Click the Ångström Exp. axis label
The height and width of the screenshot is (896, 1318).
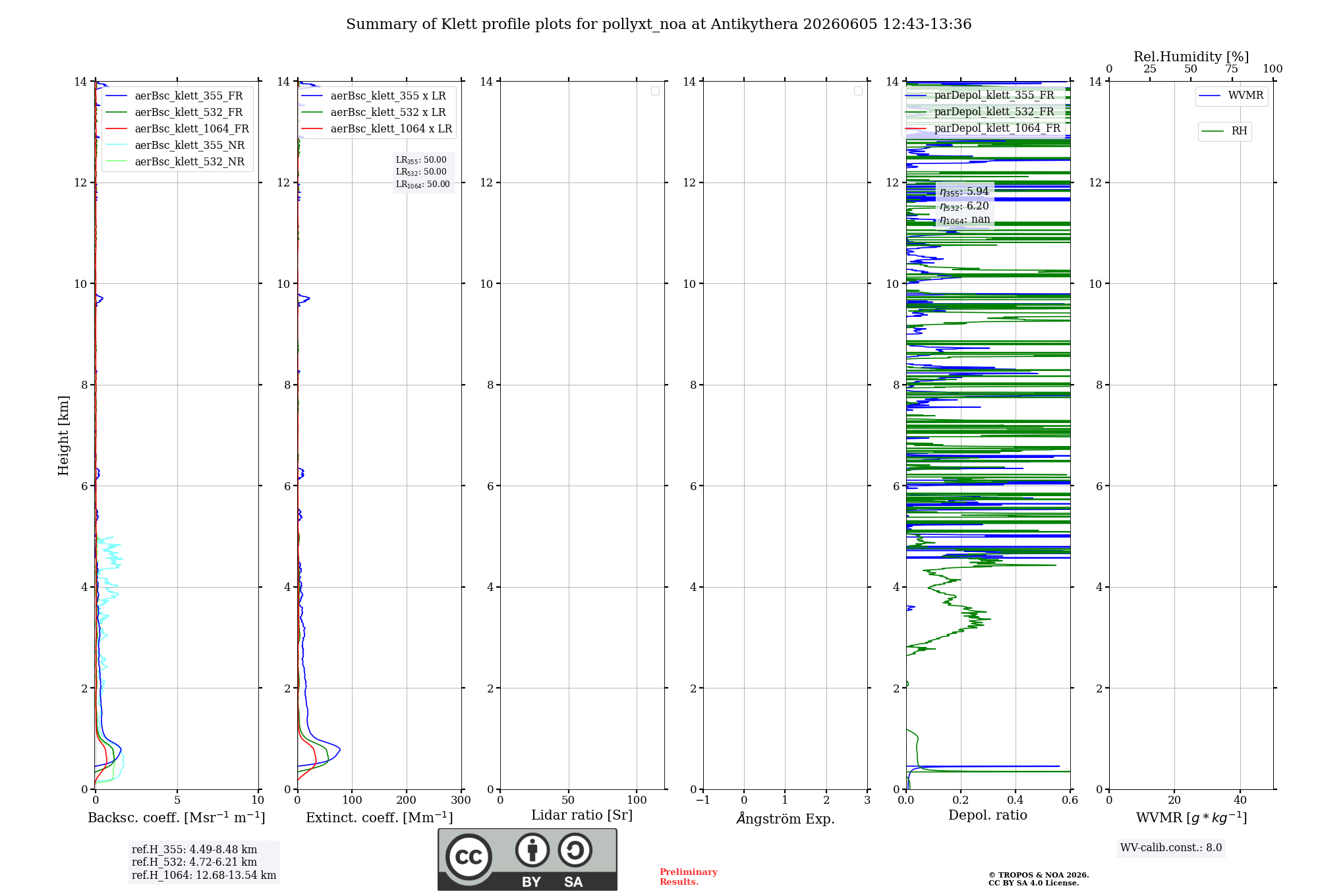coord(786,818)
